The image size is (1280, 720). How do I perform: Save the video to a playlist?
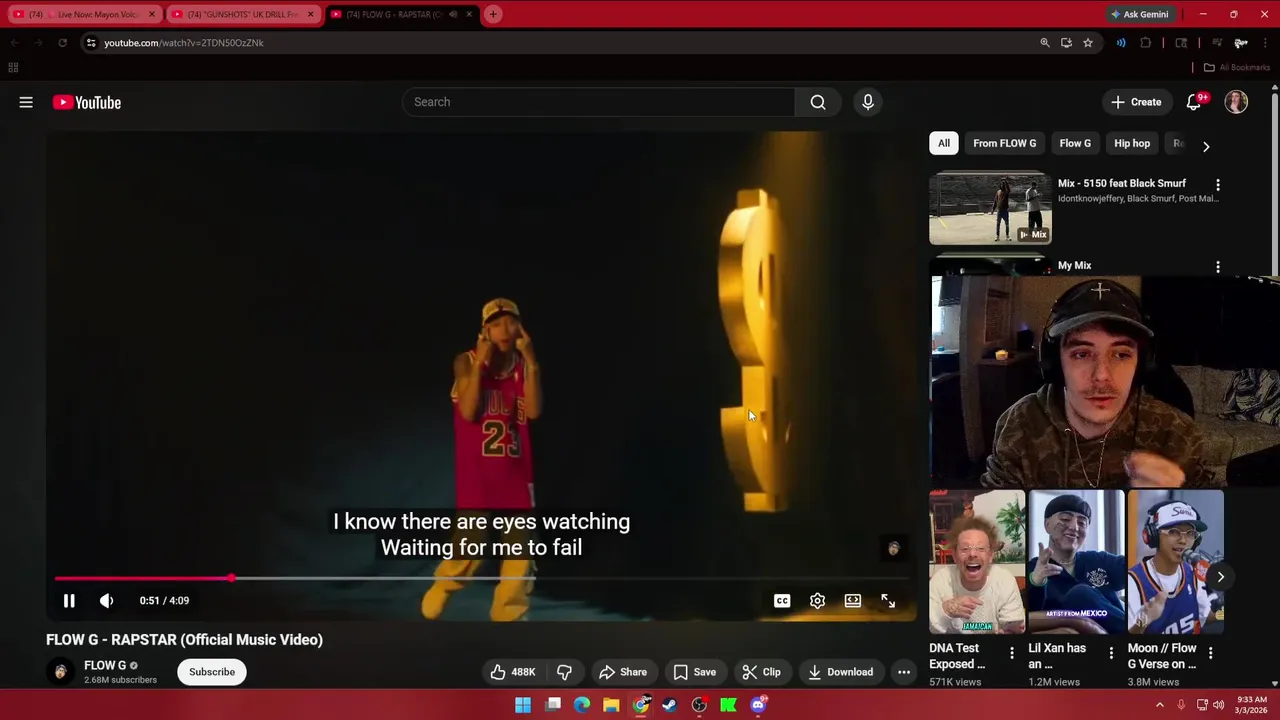[694, 672]
